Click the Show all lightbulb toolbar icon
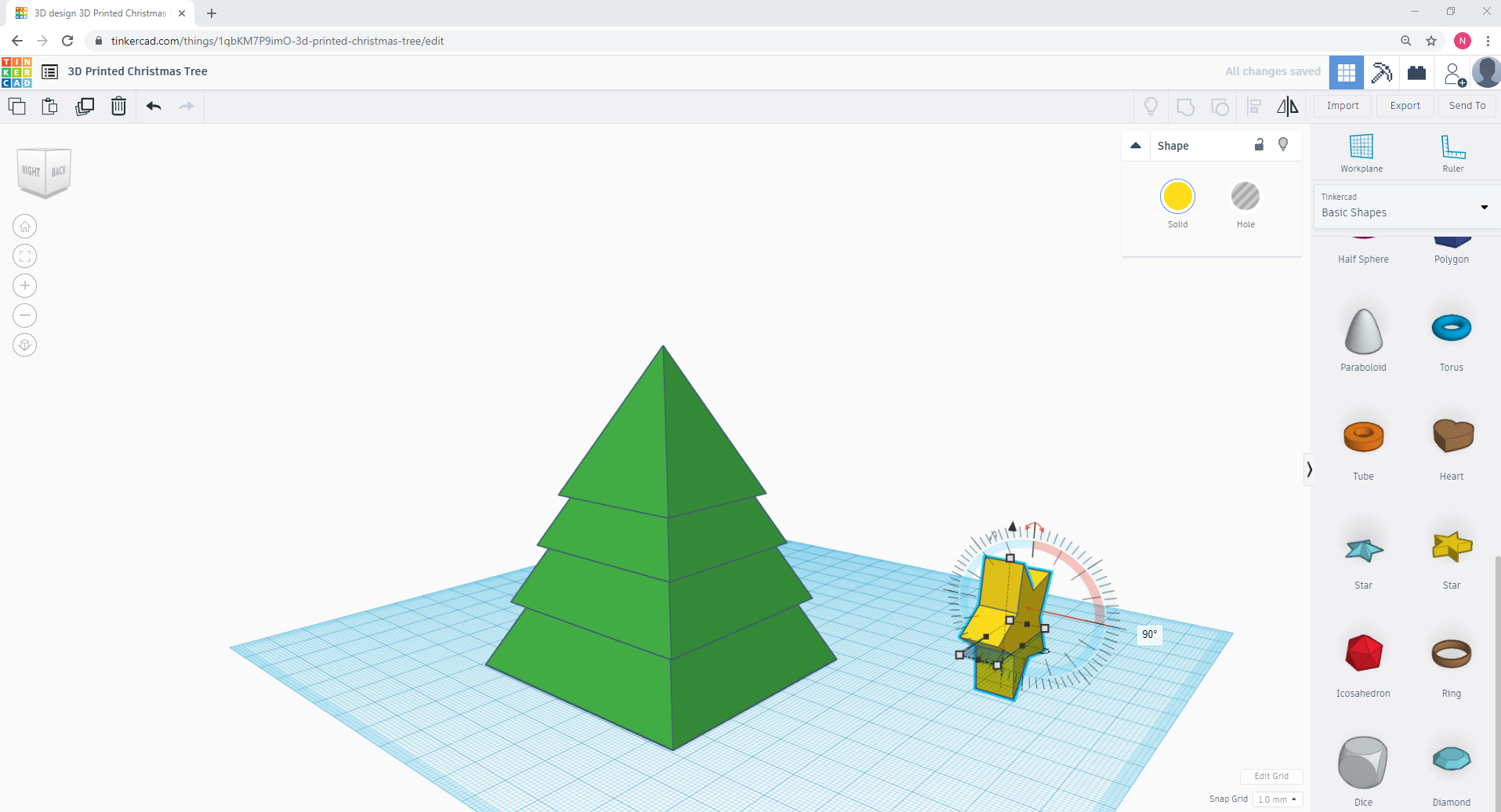The width and height of the screenshot is (1501, 812). (1151, 107)
